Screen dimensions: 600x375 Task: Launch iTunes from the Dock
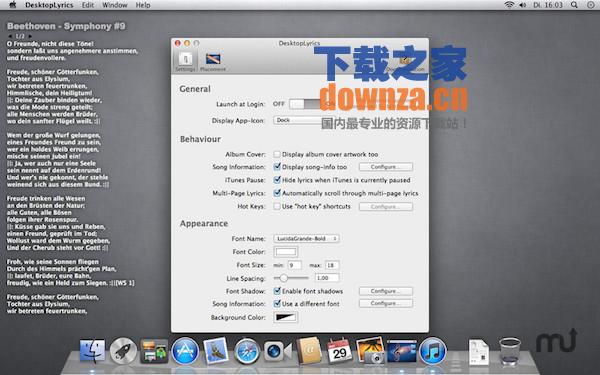[x=432, y=351]
